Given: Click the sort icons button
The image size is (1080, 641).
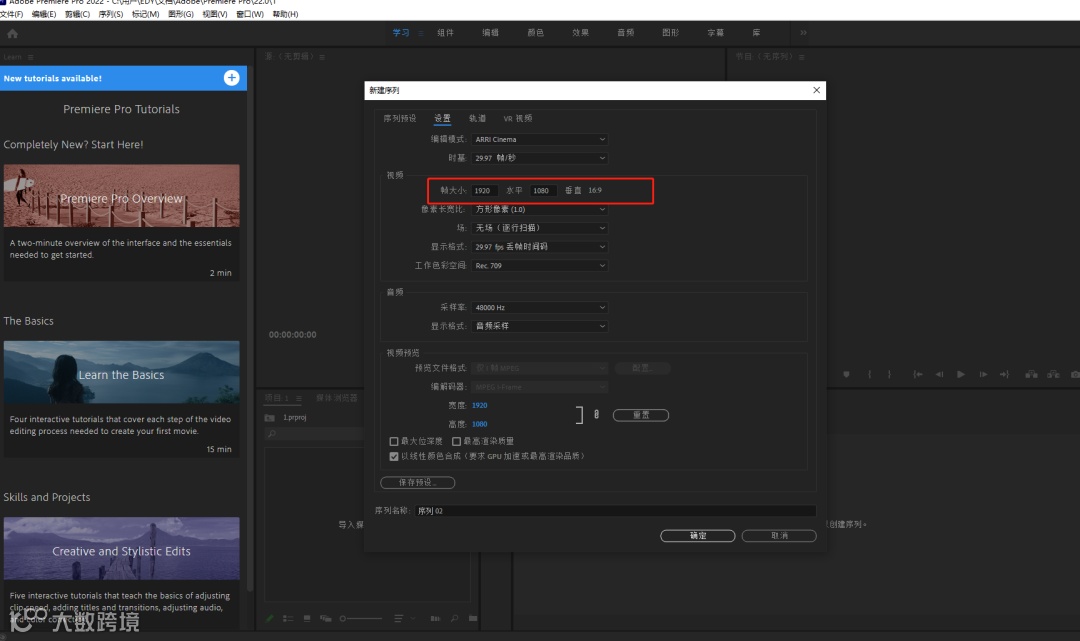Looking at the screenshot, I should [398, 618].
